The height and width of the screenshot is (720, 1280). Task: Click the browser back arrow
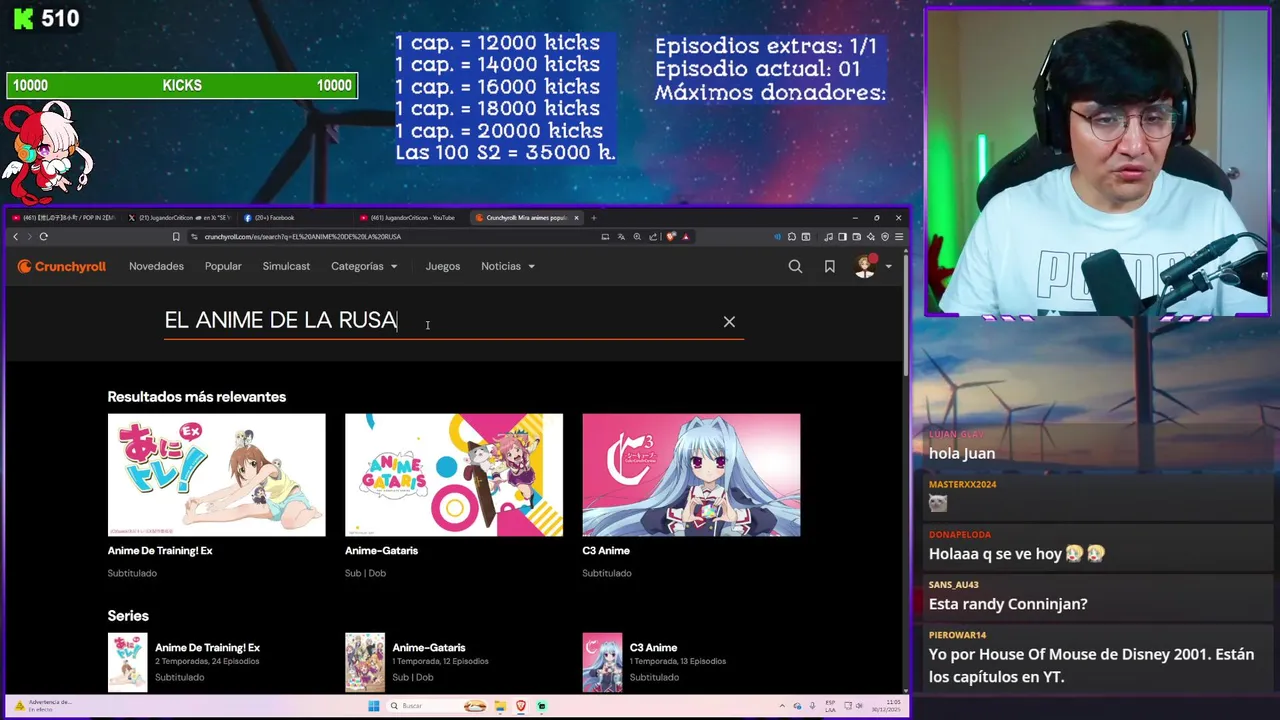(x=15, y=237)
